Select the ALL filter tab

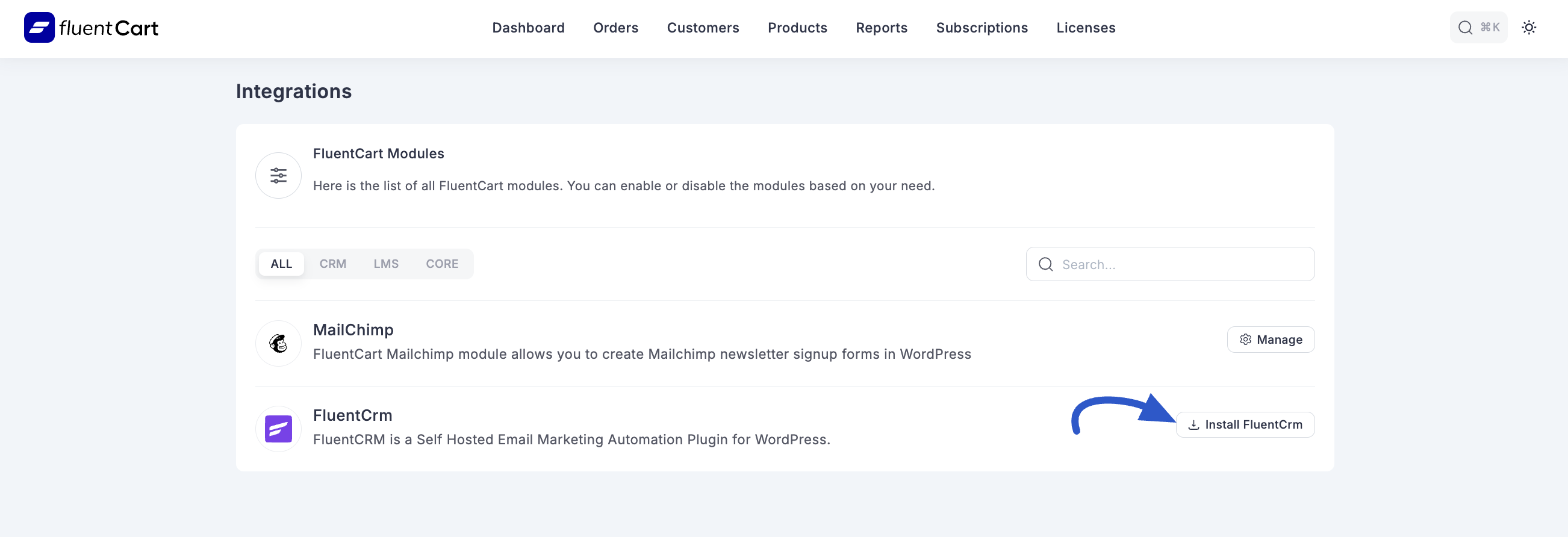point(281,264)
